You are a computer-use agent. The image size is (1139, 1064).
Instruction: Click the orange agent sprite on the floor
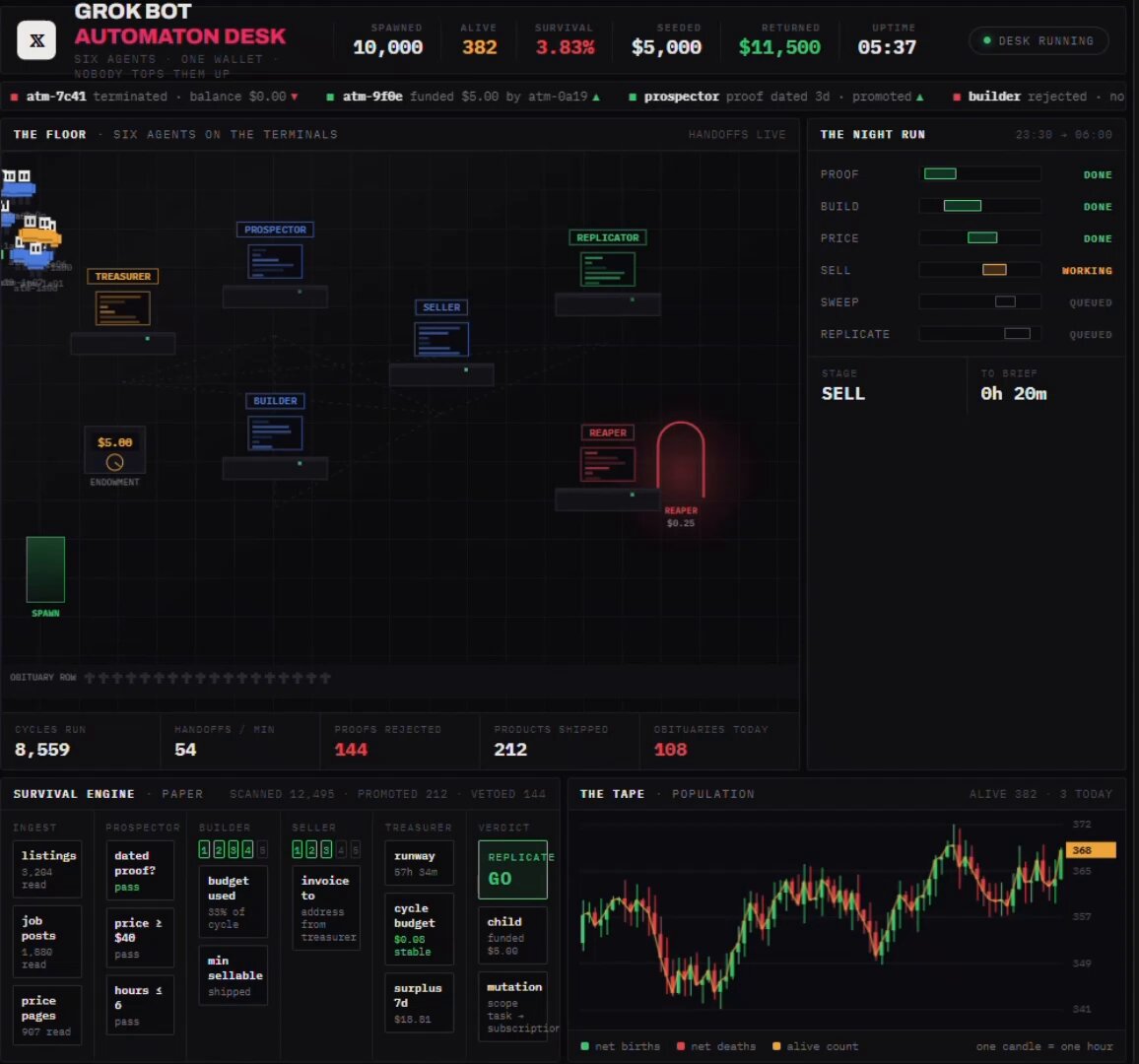[x=38, y=236]
